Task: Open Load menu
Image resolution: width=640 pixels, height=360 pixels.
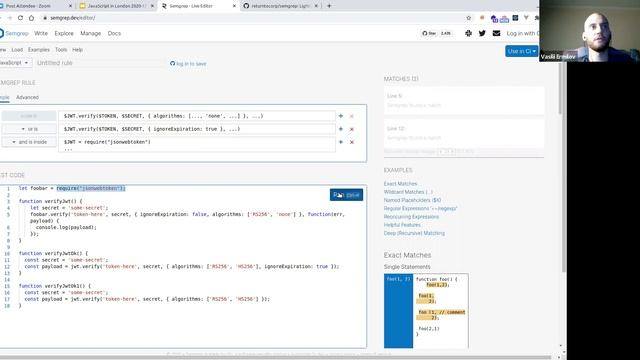Action: 17,50
